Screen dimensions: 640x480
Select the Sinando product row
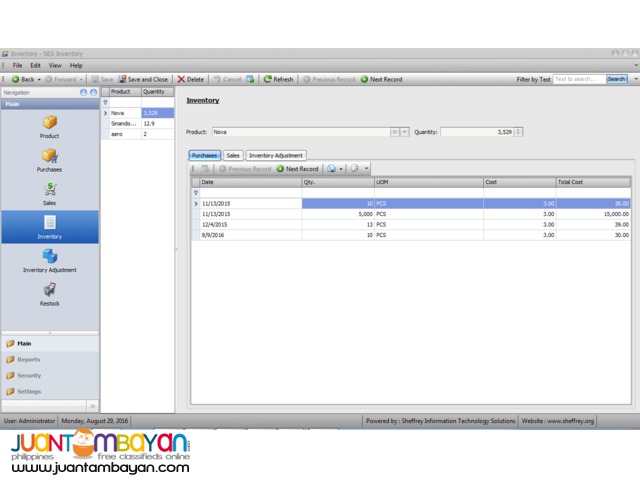tap(138, 123)
